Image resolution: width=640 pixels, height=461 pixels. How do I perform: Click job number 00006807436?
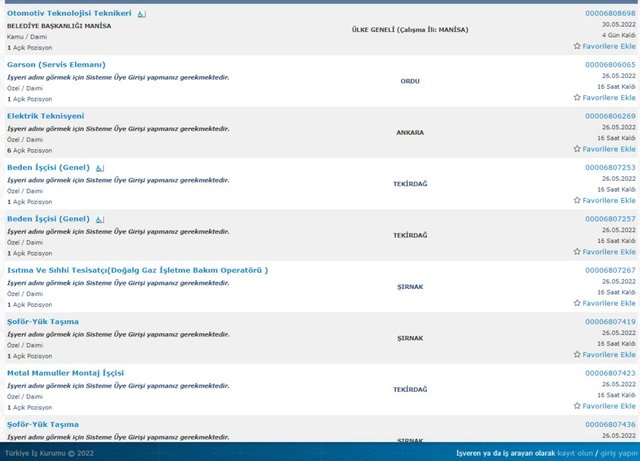[610, 424]
